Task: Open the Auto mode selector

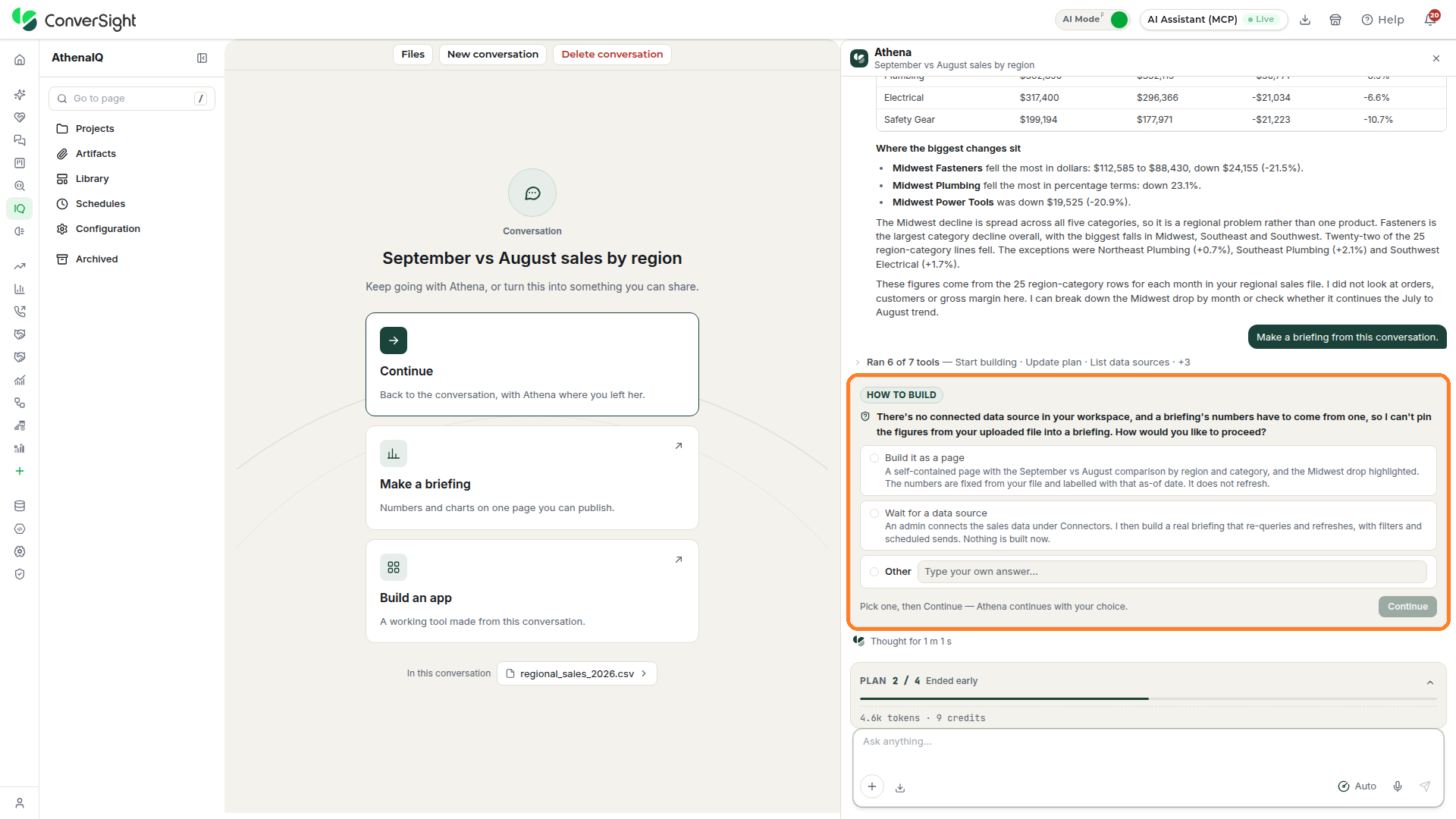Action: [1357, 786]
